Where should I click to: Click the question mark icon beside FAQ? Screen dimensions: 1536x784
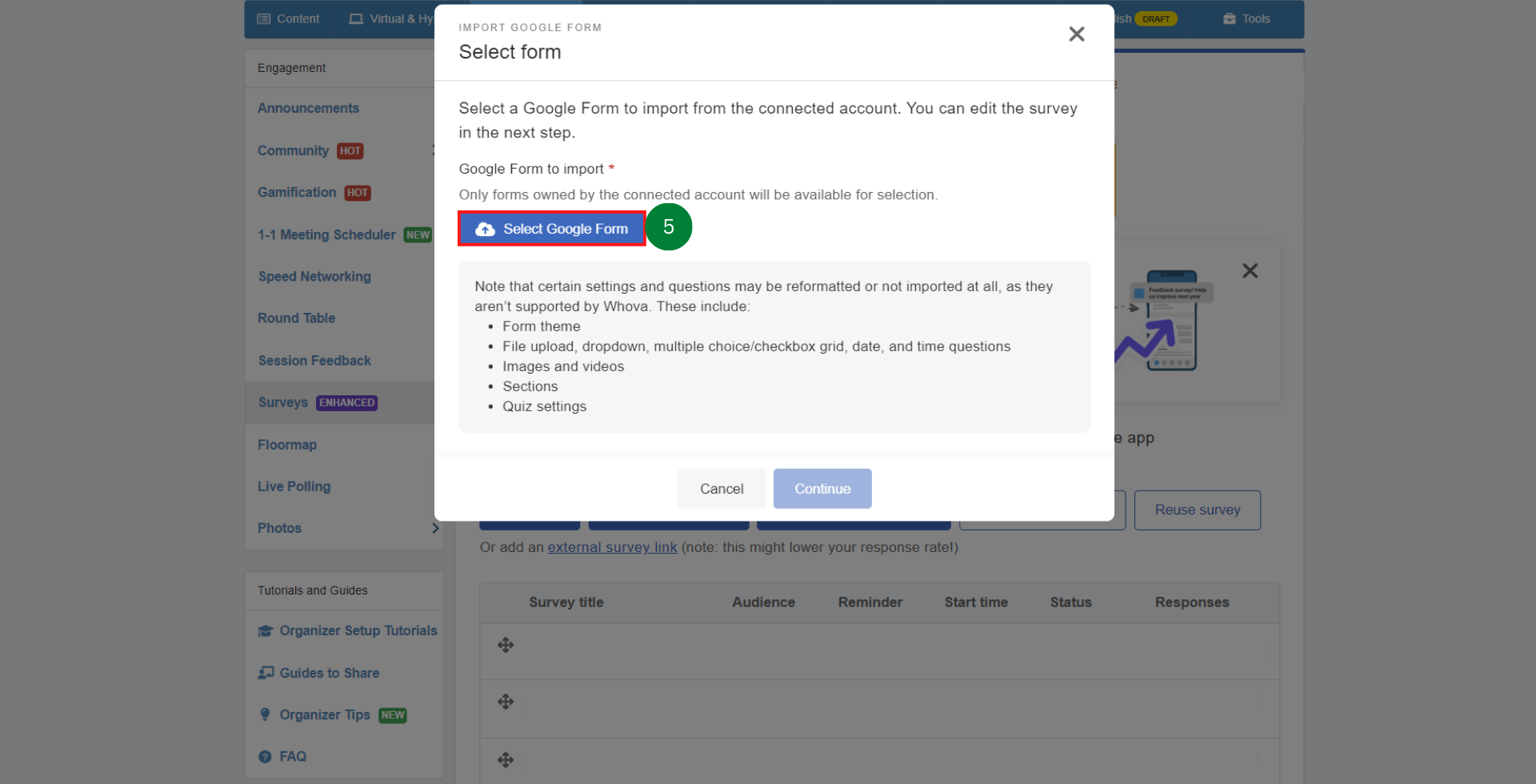(x=265, y=756)
